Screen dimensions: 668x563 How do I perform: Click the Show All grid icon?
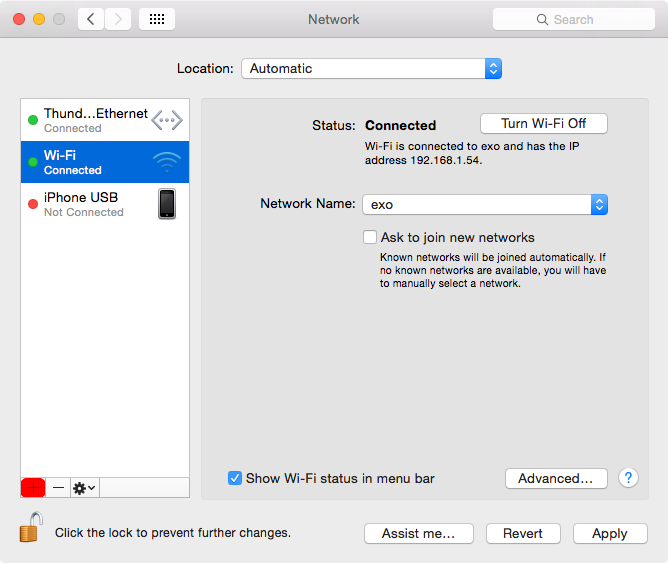(156, 19)
